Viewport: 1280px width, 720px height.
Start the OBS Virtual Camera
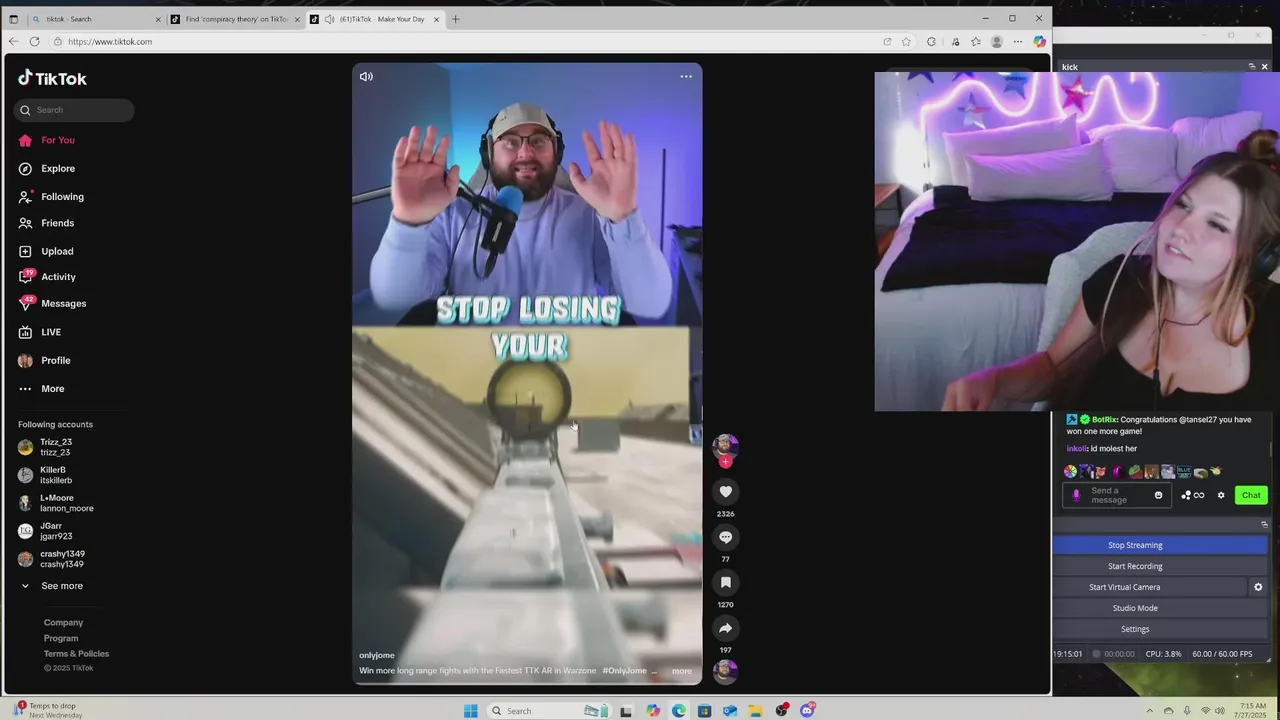[1124, 587]
